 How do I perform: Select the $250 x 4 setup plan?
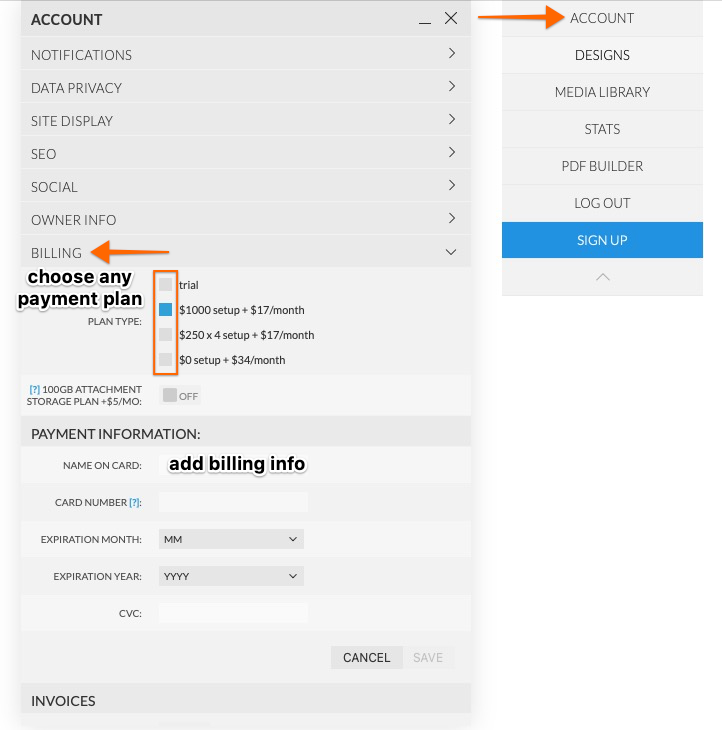pos(166,335)
